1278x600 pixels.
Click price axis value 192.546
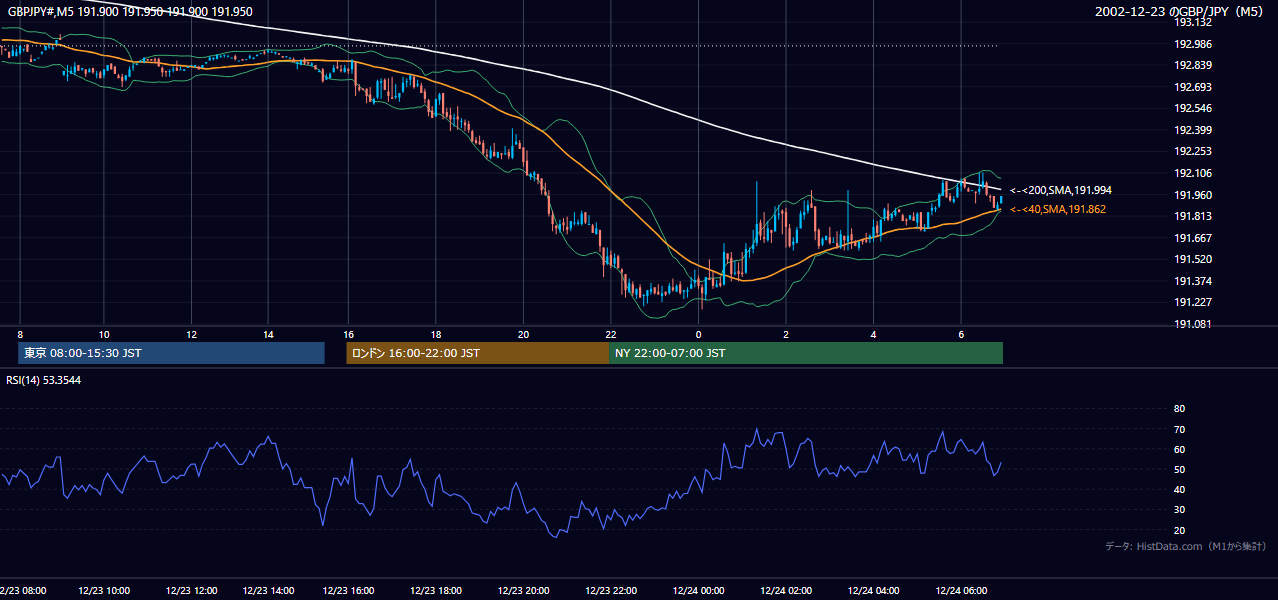[x=1193, y=108]
